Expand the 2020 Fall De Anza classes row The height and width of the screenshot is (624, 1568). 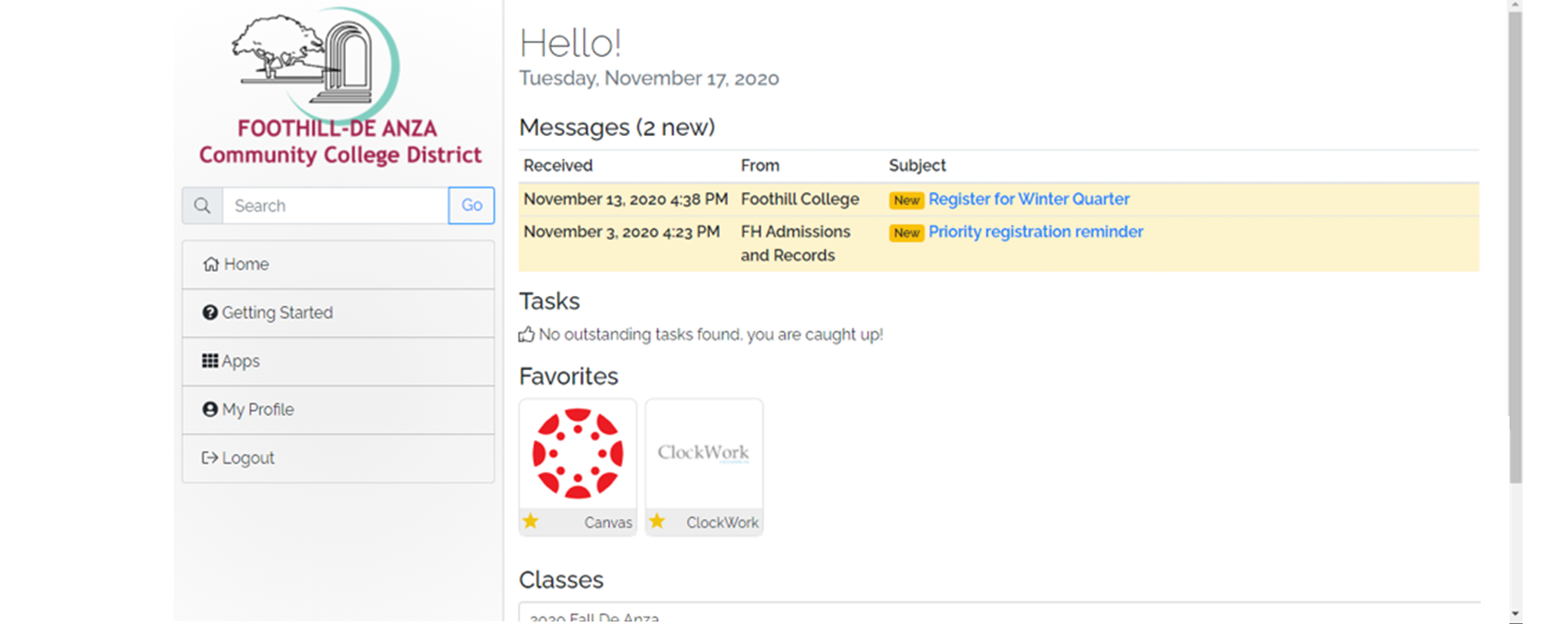[999, 612]
